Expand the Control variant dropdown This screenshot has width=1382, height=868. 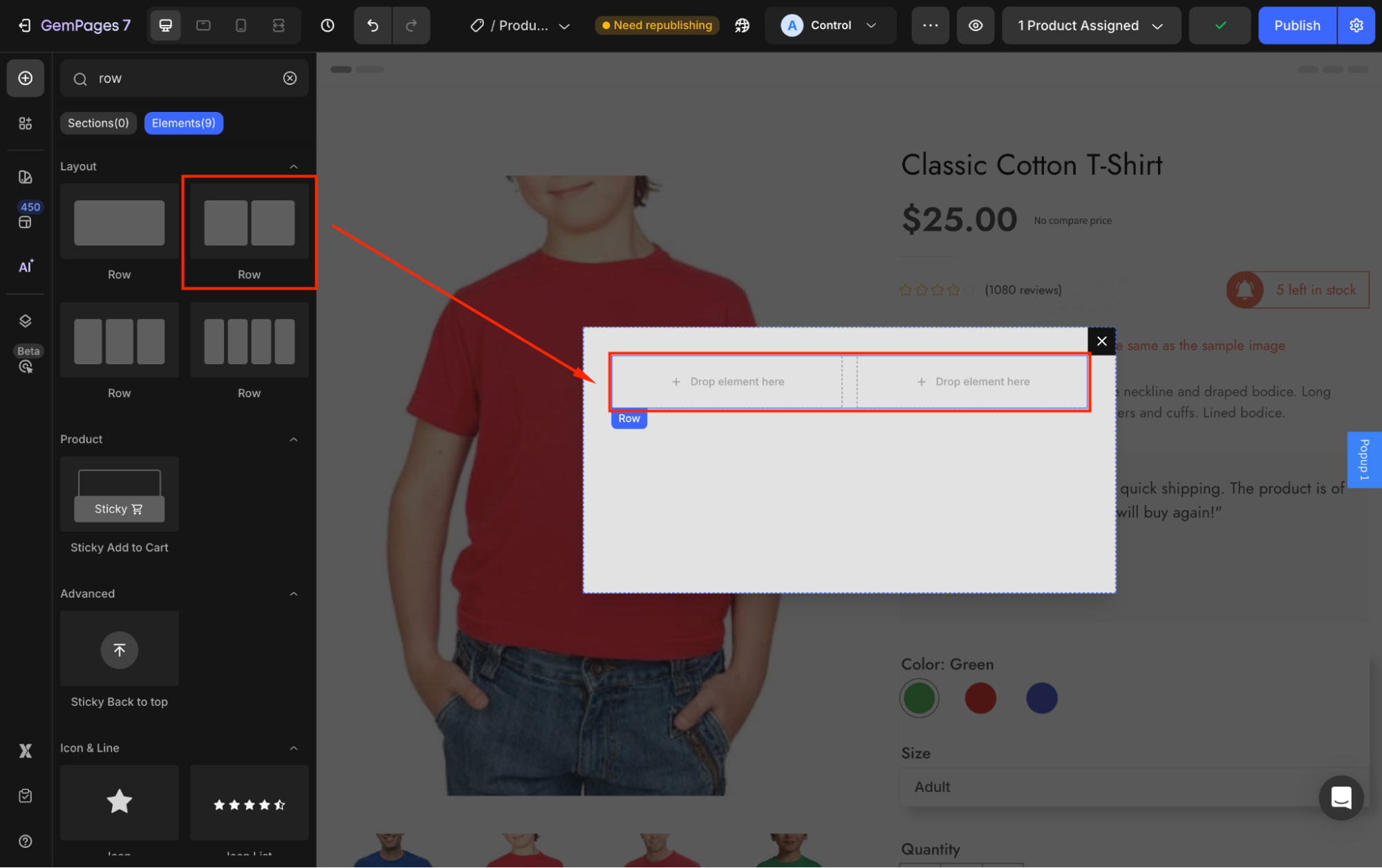click(830, 26)
